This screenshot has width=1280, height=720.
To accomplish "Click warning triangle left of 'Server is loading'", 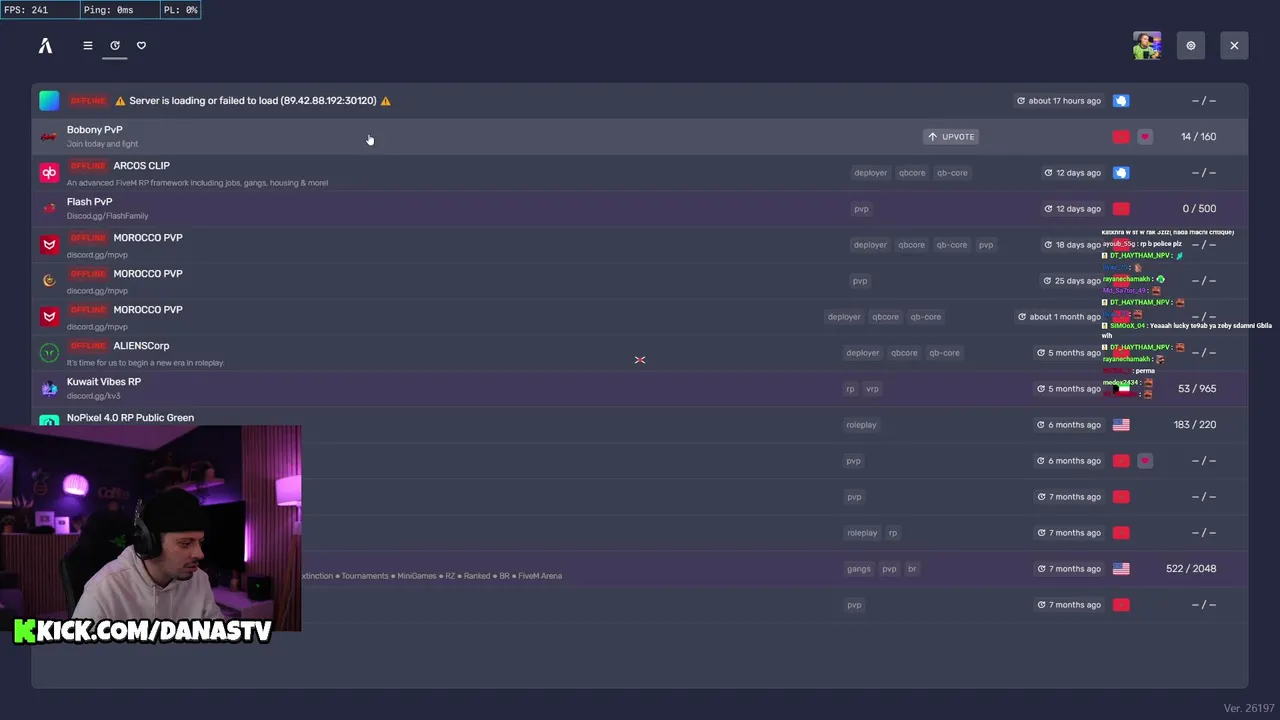I will click(x=120, y=101).
